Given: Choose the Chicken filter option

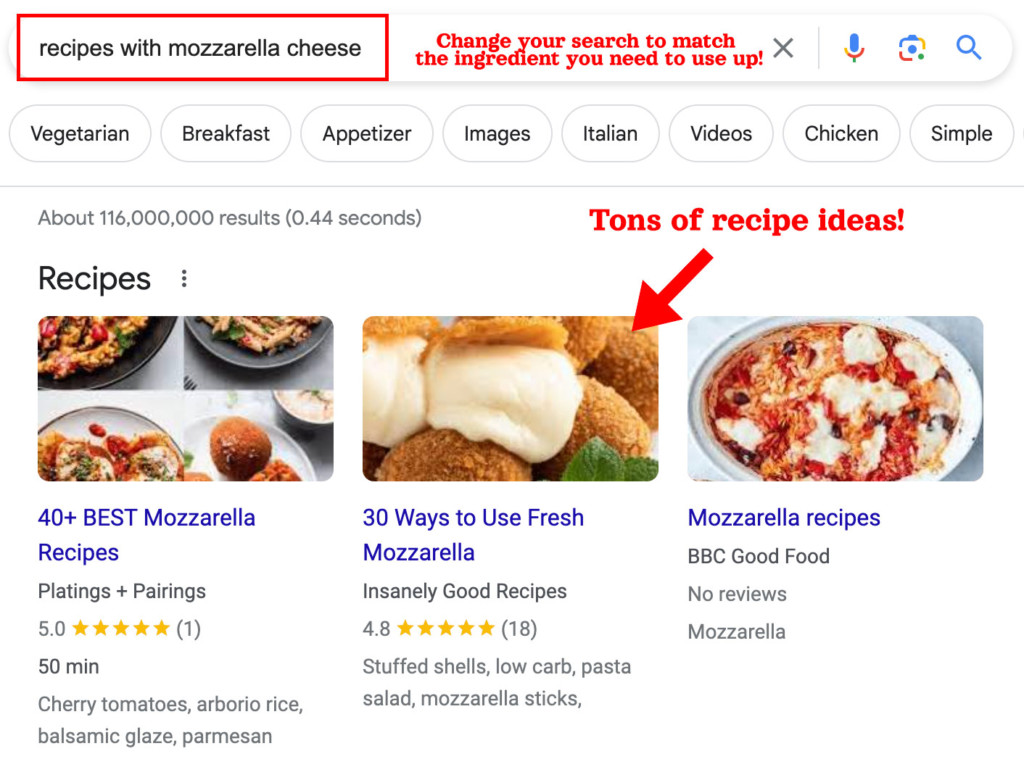Looking at the screenshot, I should coord(841,133).
